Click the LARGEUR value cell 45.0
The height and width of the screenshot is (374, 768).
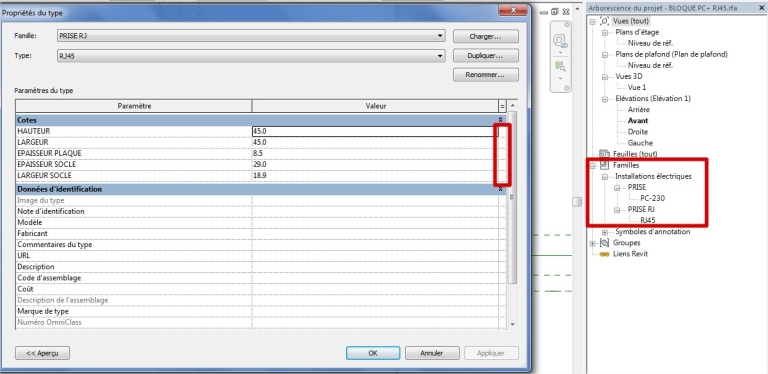pyautogui.click(x=375, y=142)
